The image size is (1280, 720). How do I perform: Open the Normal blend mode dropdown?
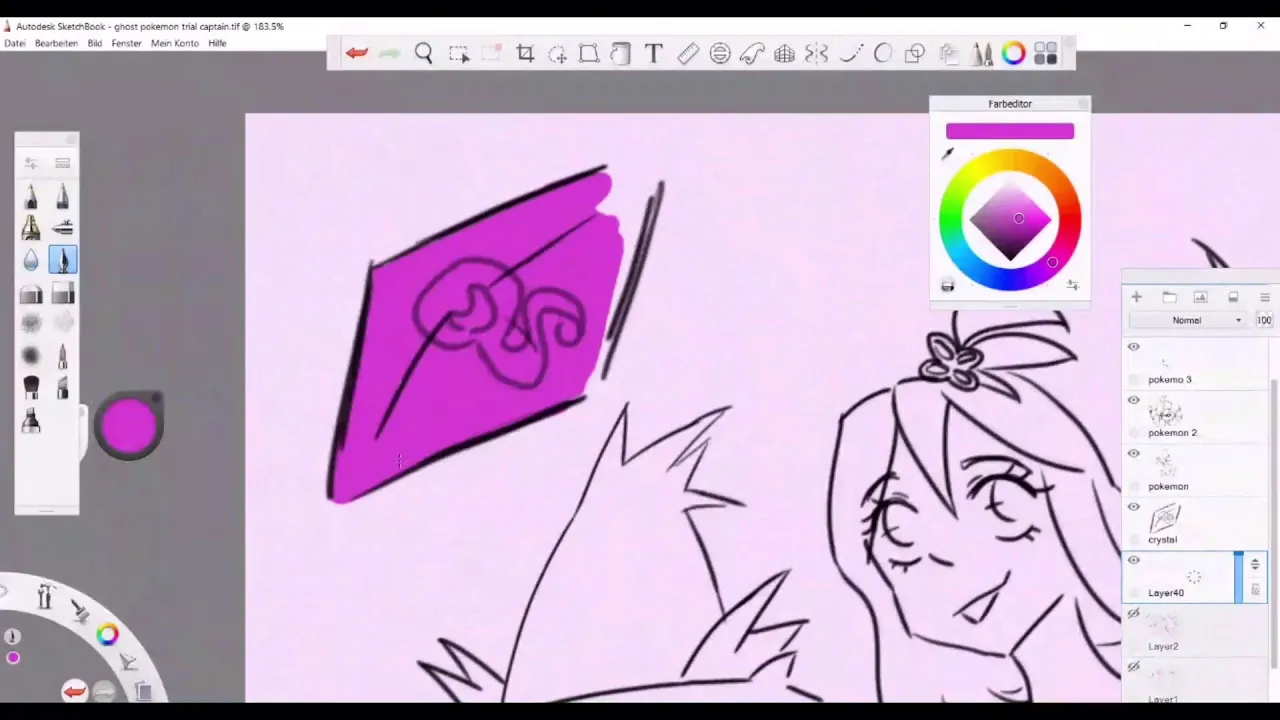point(1187,320)
